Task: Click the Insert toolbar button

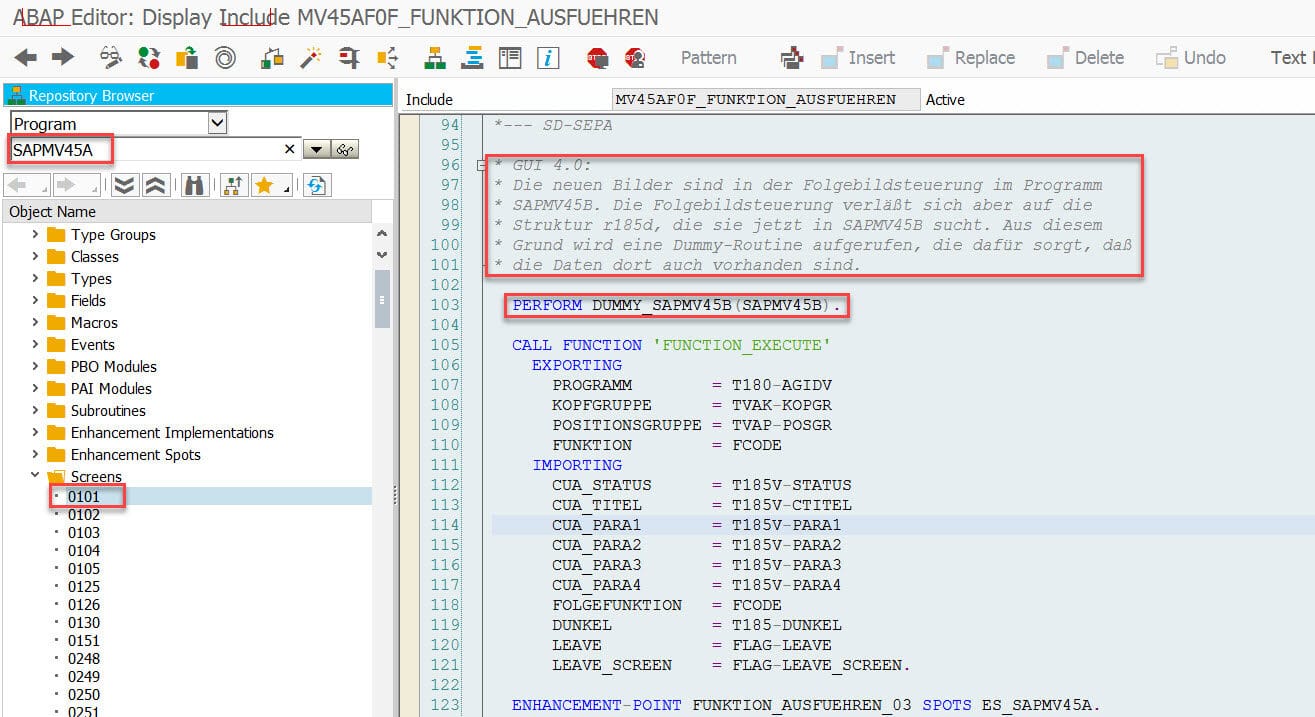Action: [858, 58]
